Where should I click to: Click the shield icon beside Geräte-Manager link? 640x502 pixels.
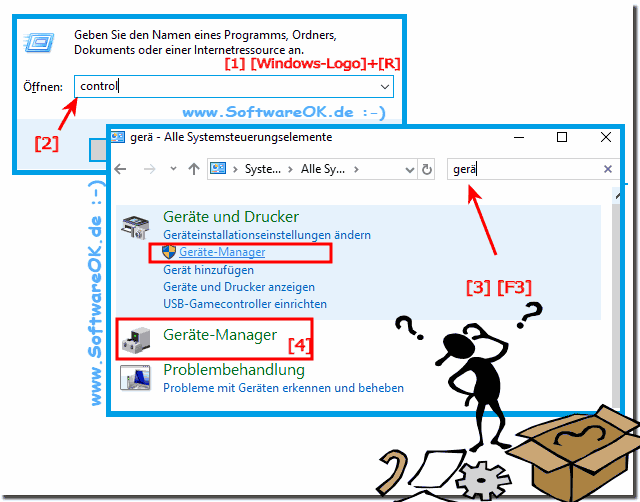(169, 252)
